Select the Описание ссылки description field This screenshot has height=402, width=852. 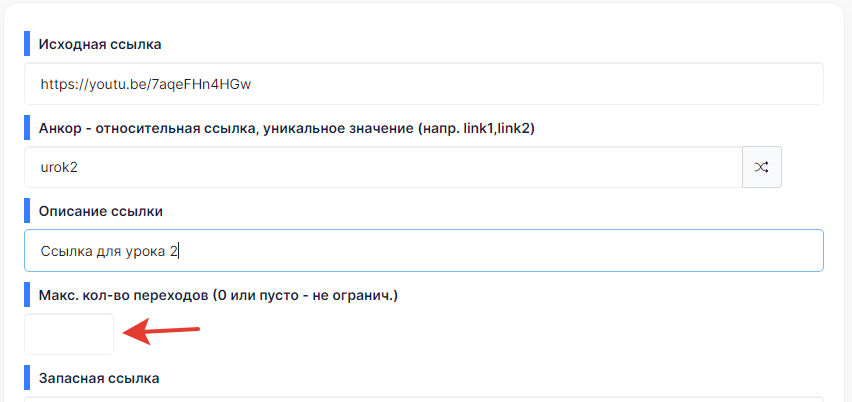click(424, 250)
